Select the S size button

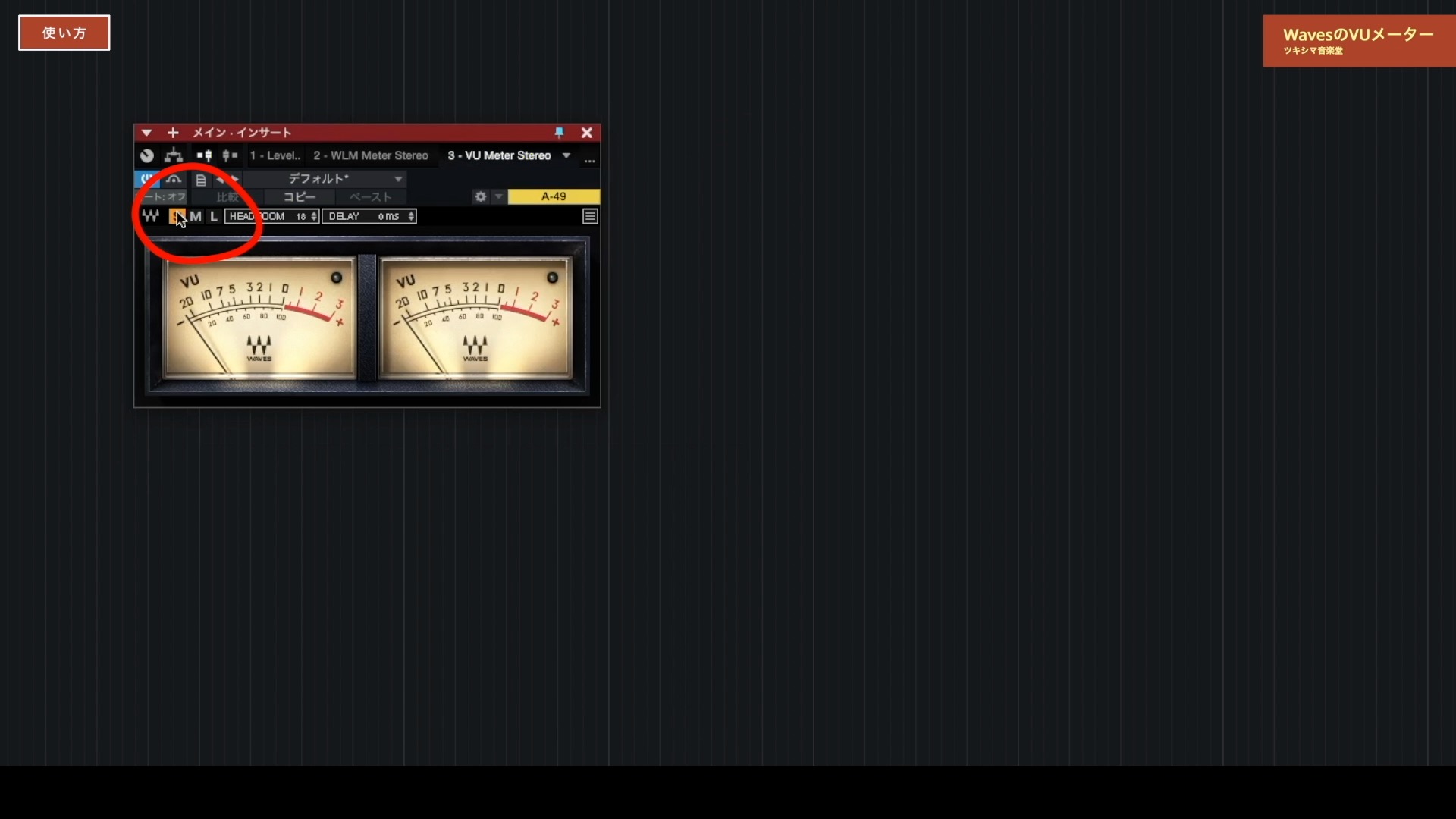176,216
